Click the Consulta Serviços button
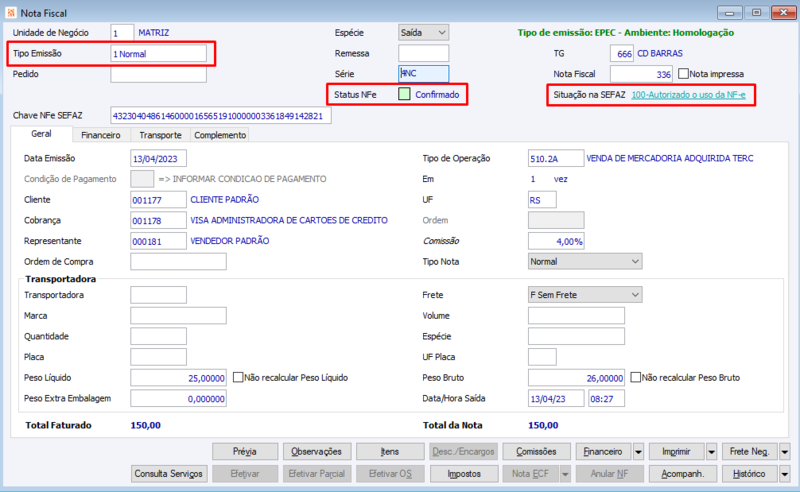800x492 pixels. [169, 474]
